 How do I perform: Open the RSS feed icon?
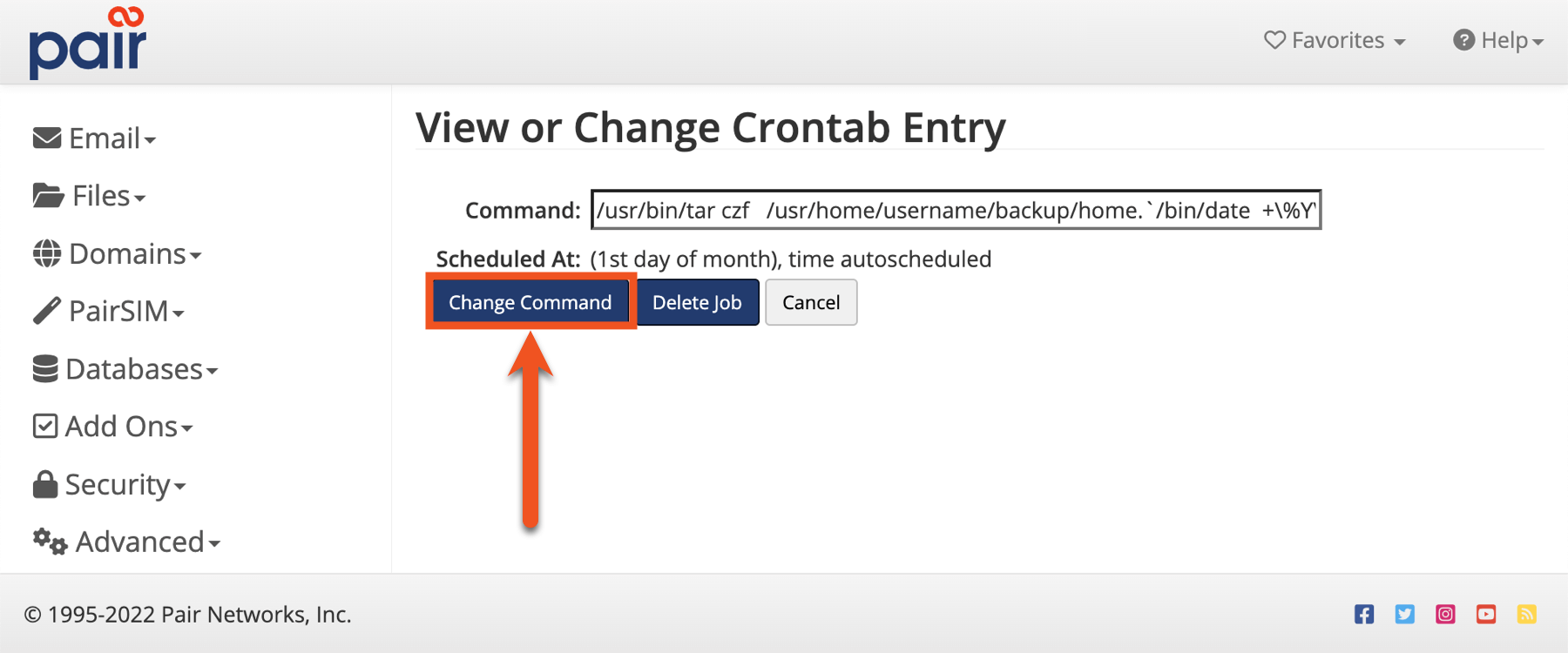pos(1527,614)
